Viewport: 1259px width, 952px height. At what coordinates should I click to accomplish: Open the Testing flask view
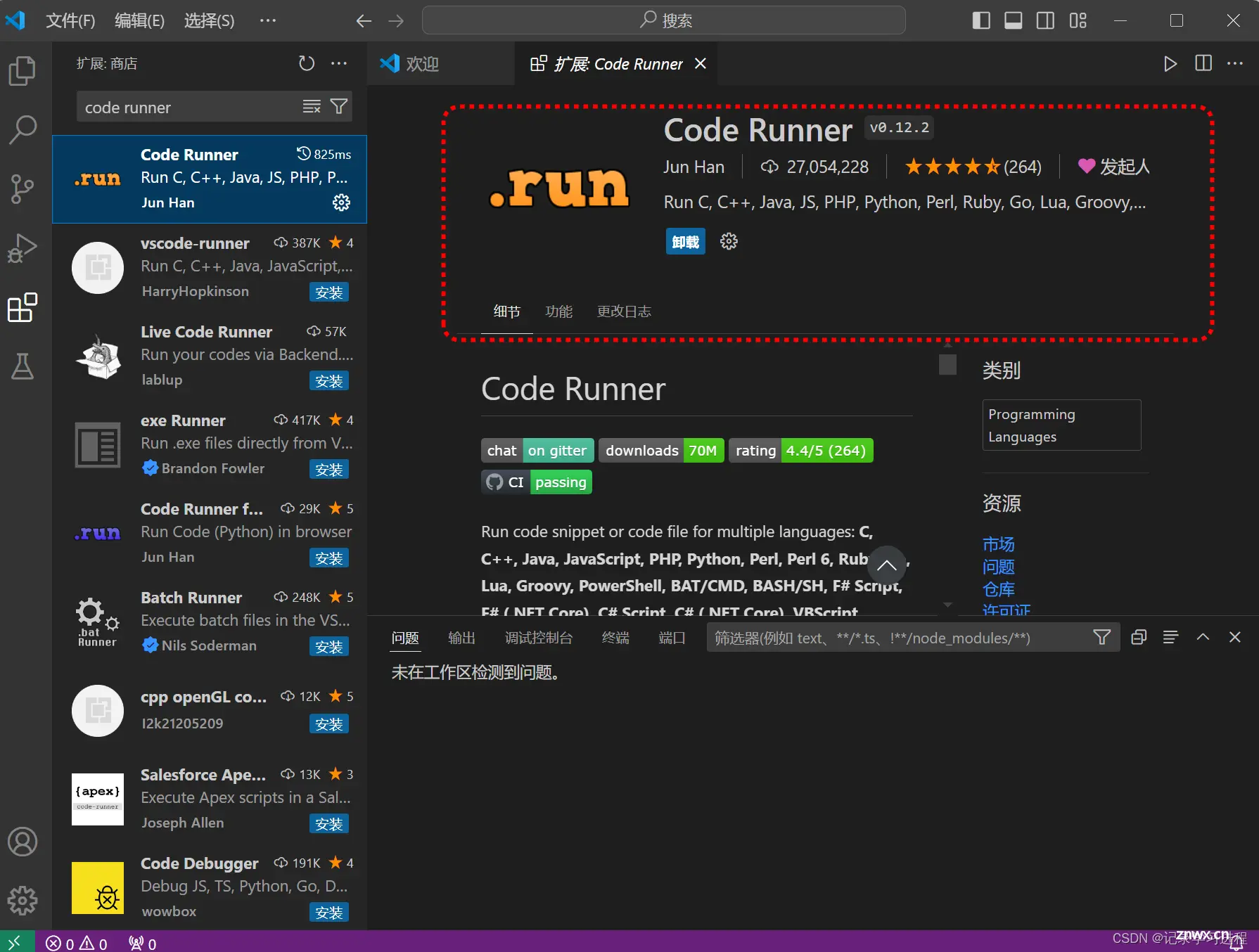pyautogui.click(x=23, y=366)
